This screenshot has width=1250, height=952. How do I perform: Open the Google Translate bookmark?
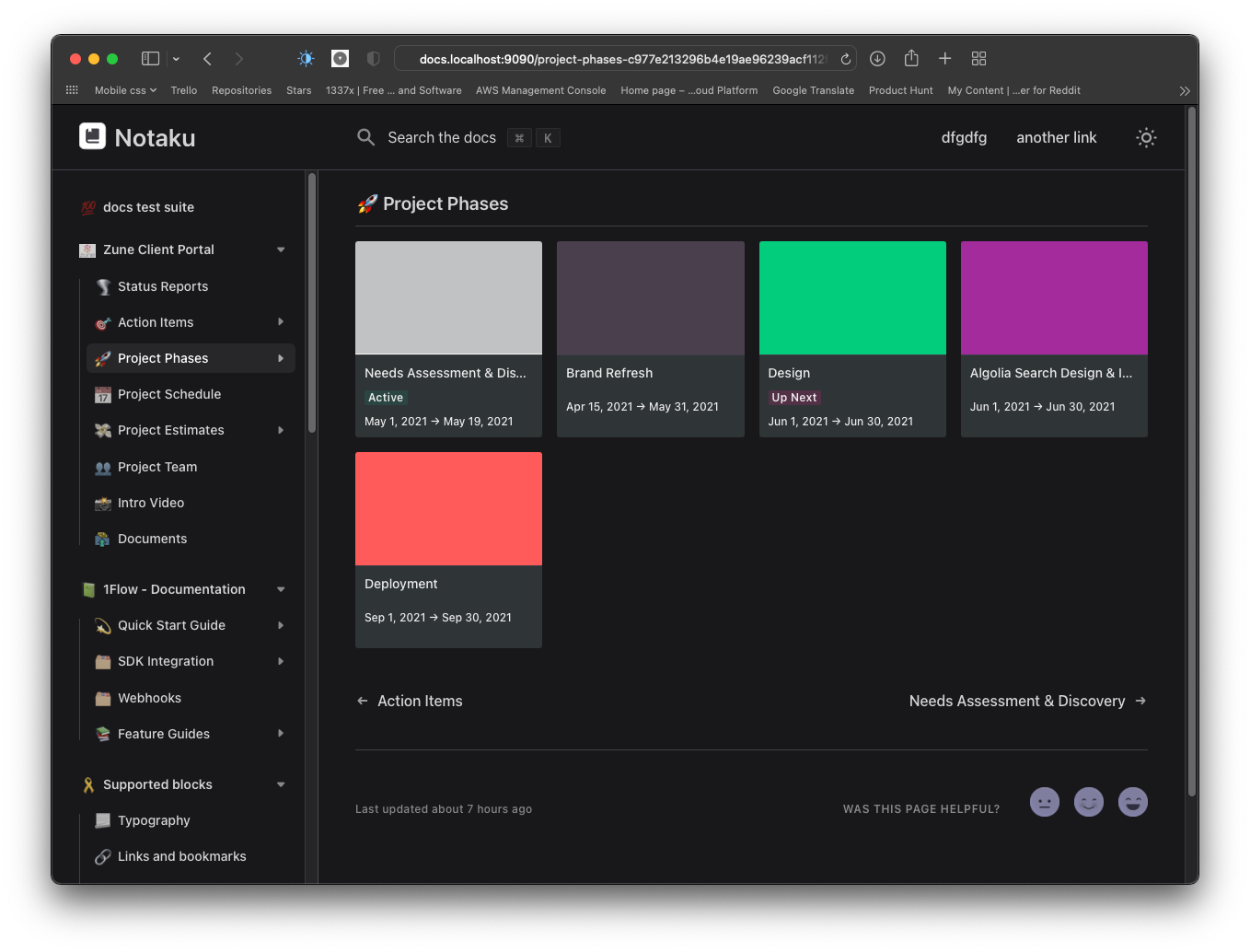tap(813, 90)
